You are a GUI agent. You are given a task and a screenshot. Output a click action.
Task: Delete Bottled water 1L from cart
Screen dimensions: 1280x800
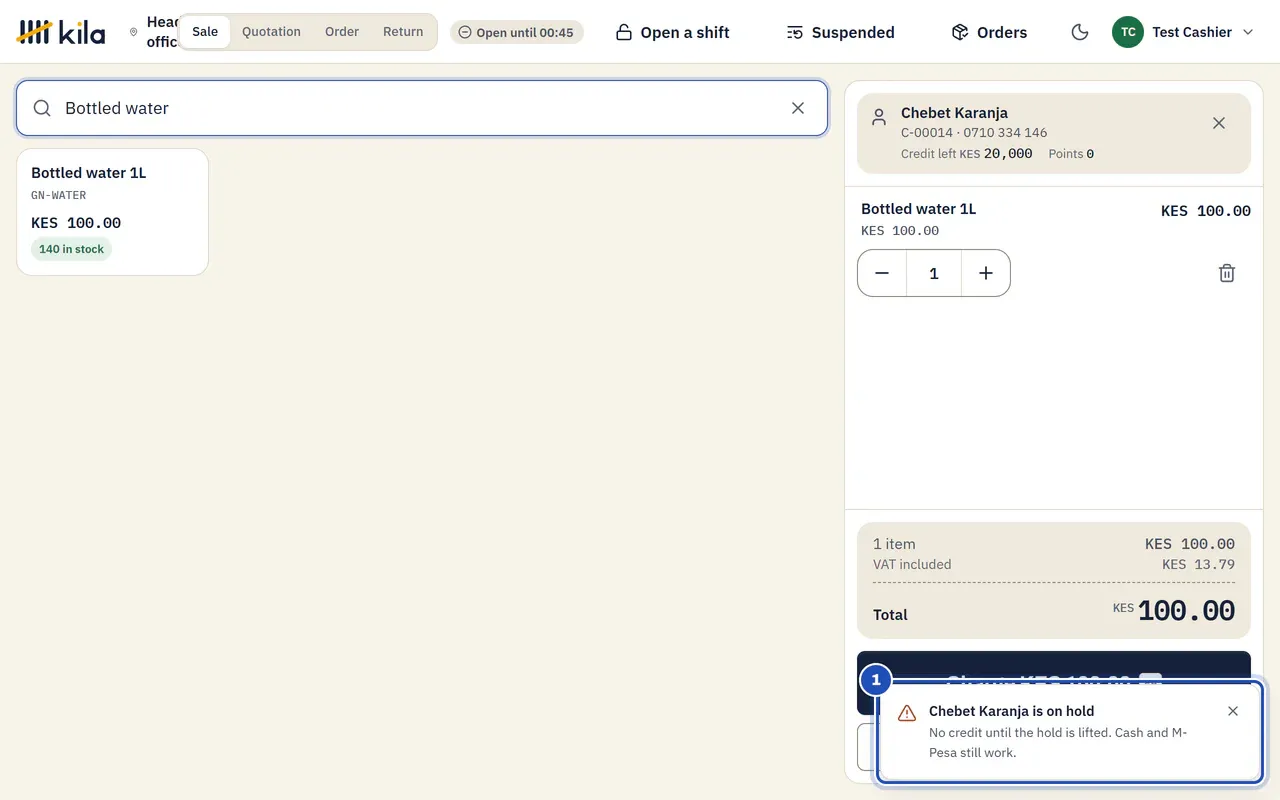tap(1227, 273)
